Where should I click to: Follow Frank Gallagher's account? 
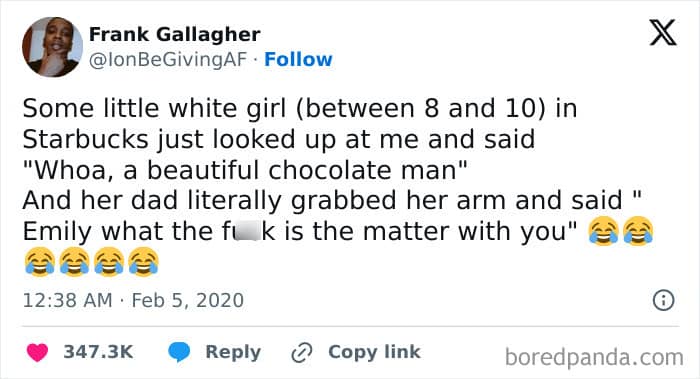click(298, 59)
